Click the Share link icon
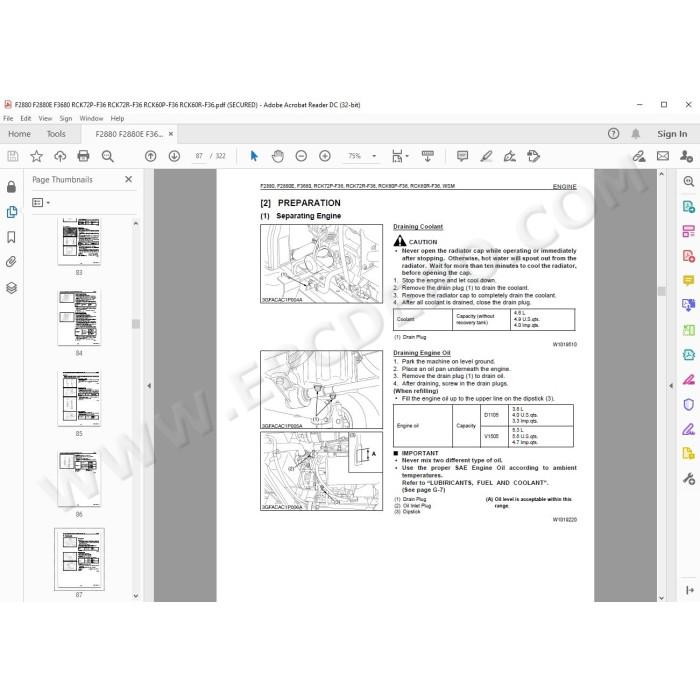 (639, 156)
